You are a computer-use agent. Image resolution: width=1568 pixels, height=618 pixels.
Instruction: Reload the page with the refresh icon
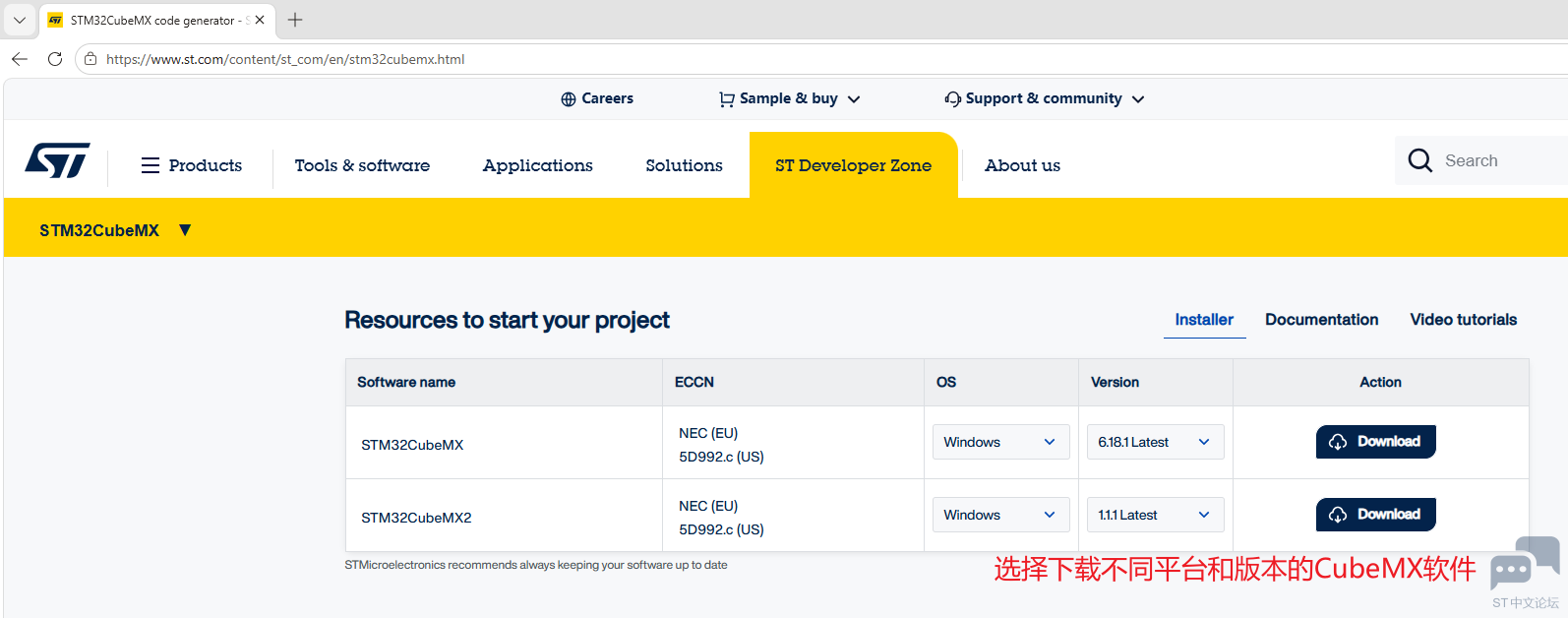click(x=55, y=59)
